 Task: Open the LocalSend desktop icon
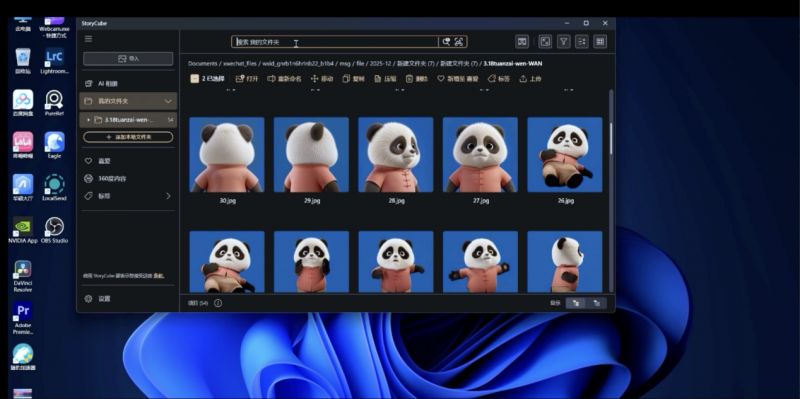tap(54, 188)
